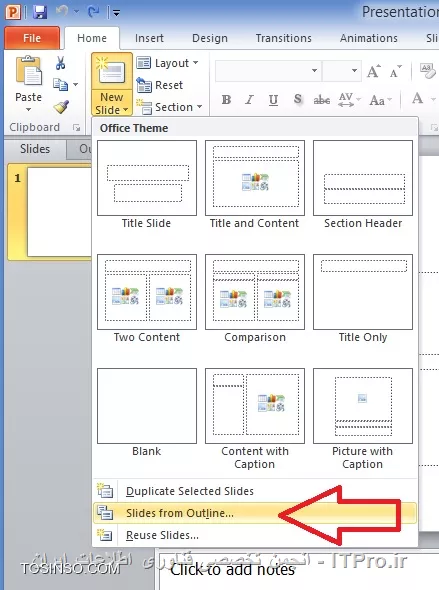Choose the Title and Content layout
This screenshot has height=590, width=439.
[x=255, y=185]
